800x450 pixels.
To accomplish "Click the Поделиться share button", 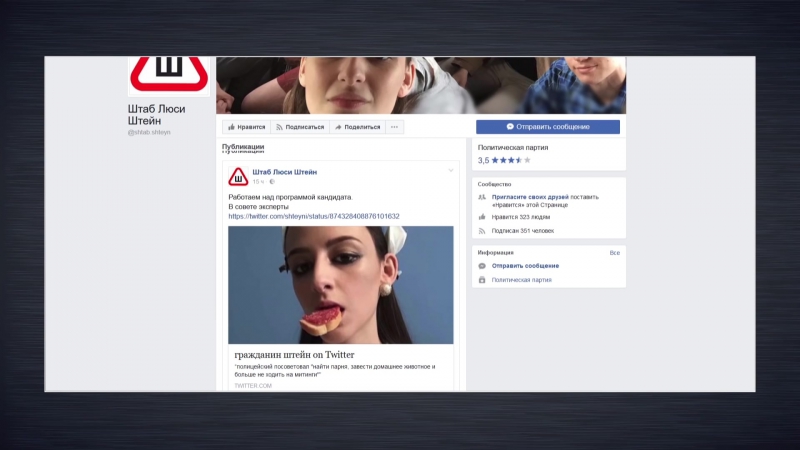I will point(358,127).
